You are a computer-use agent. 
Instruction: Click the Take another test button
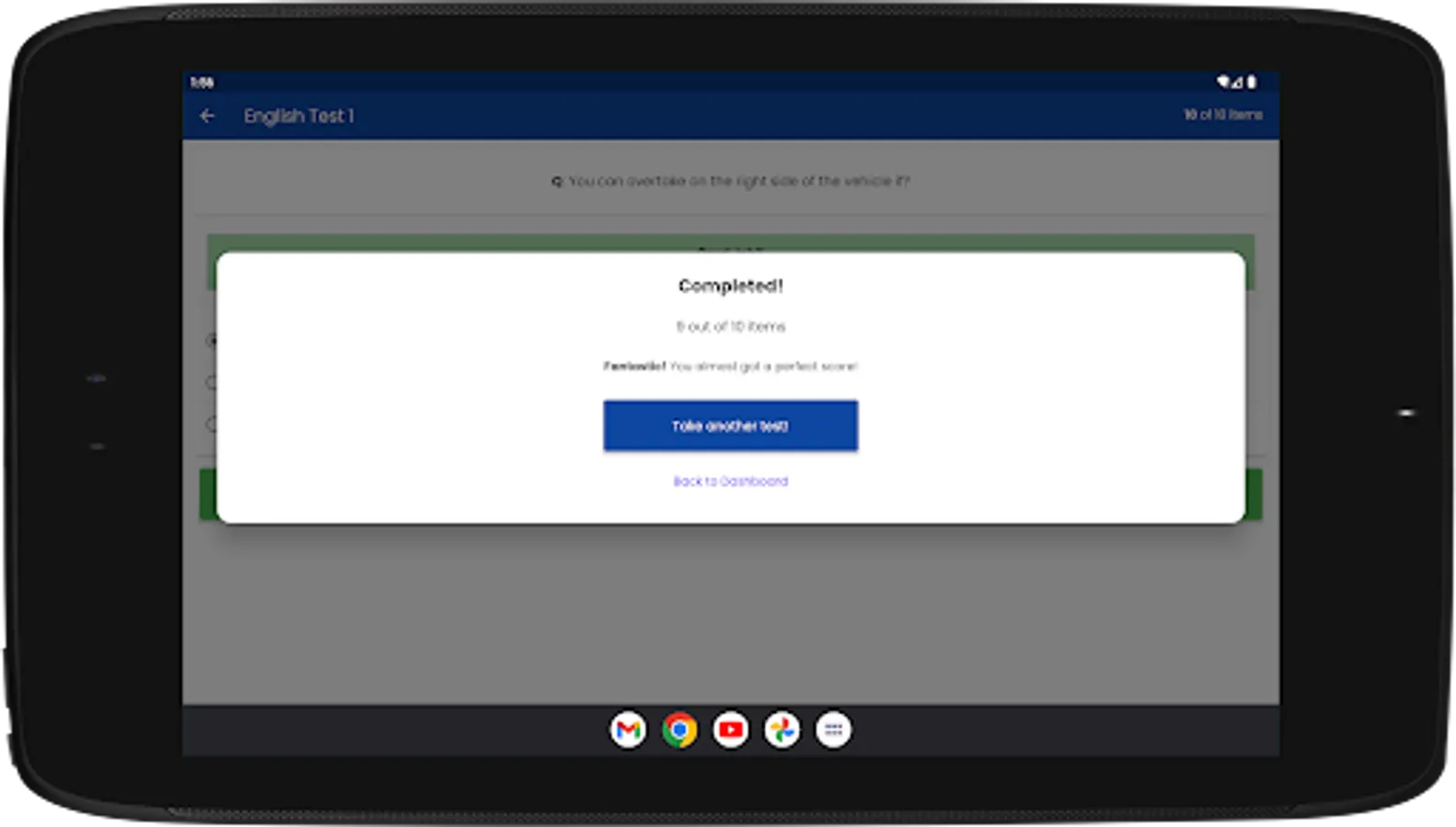[731, 425]
